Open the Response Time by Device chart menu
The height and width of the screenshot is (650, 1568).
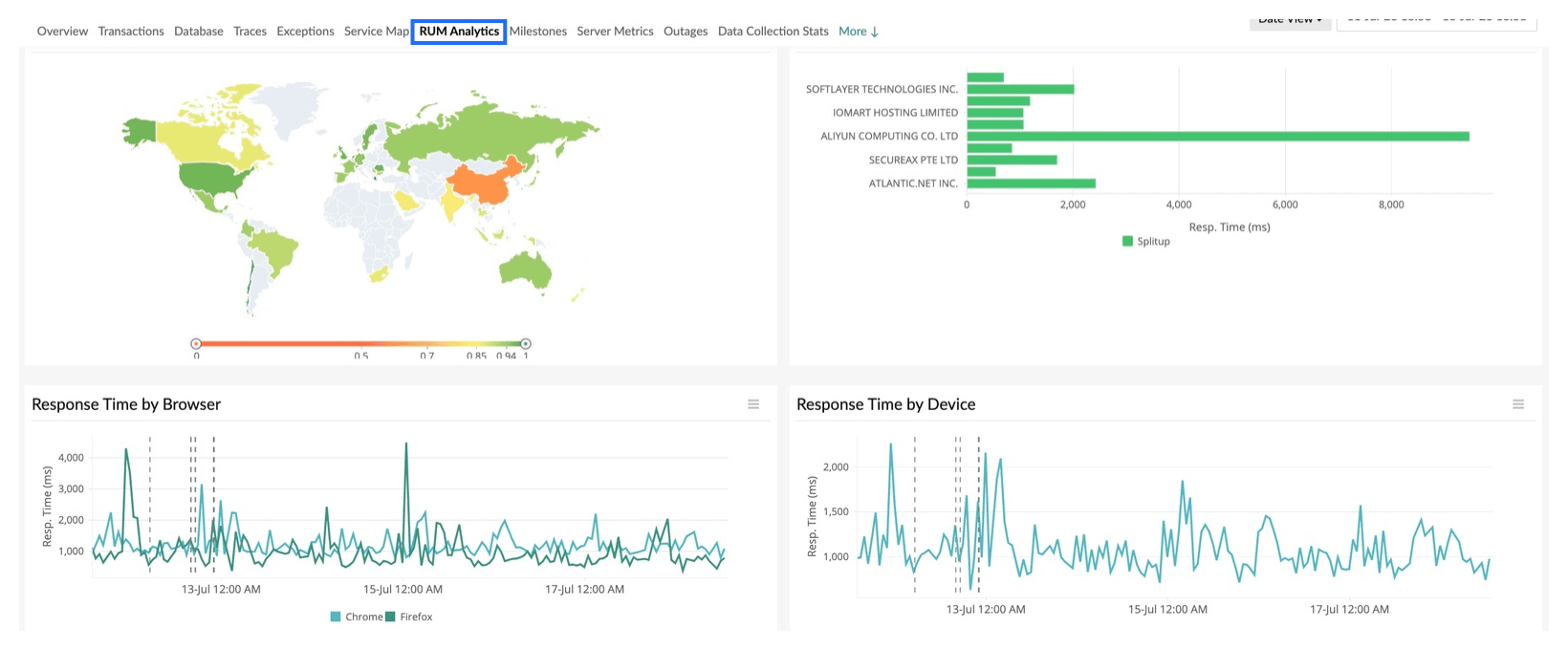pyautogui.click(x=1518, y=404)
